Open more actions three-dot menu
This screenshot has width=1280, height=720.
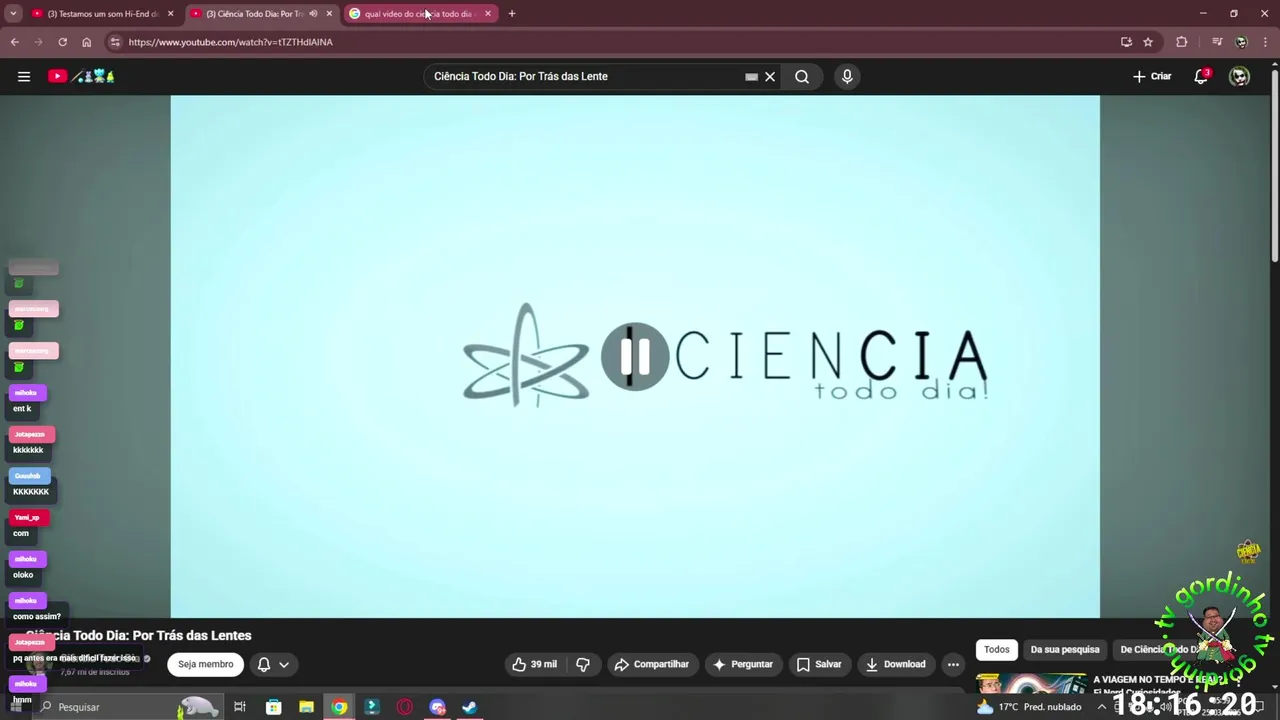953,664
